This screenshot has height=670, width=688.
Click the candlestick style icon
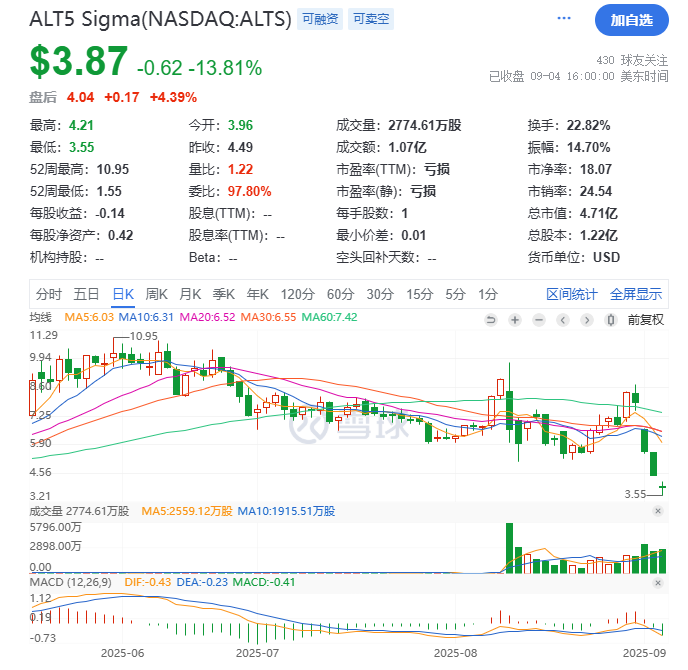tap(611, 320)
